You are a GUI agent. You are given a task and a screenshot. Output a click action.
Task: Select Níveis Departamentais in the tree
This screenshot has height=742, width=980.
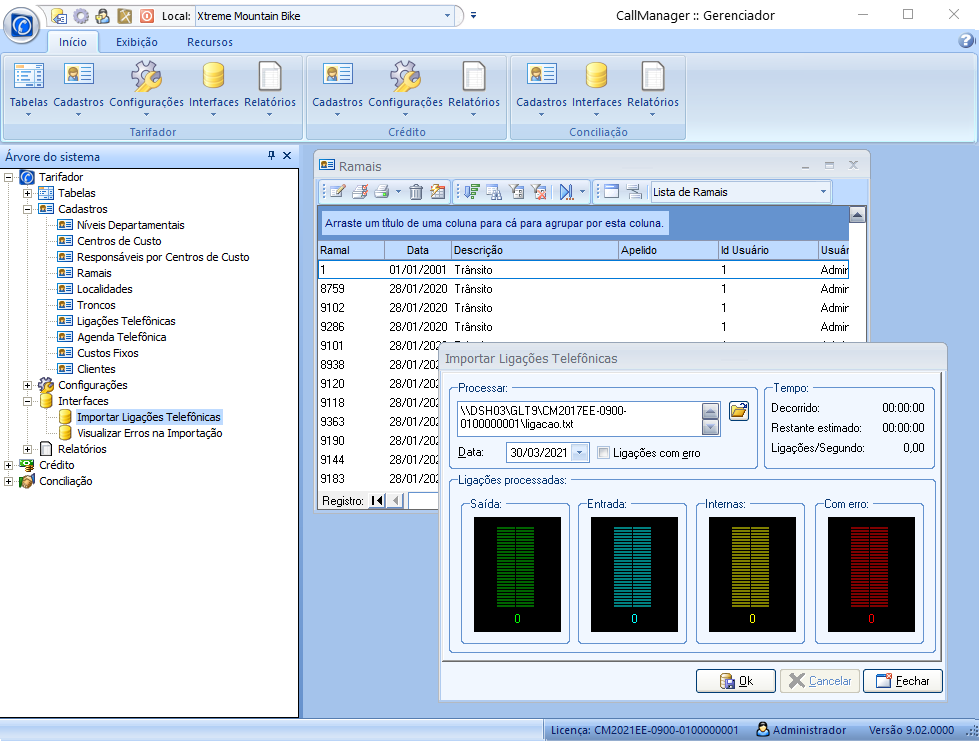tap(131, 225)
